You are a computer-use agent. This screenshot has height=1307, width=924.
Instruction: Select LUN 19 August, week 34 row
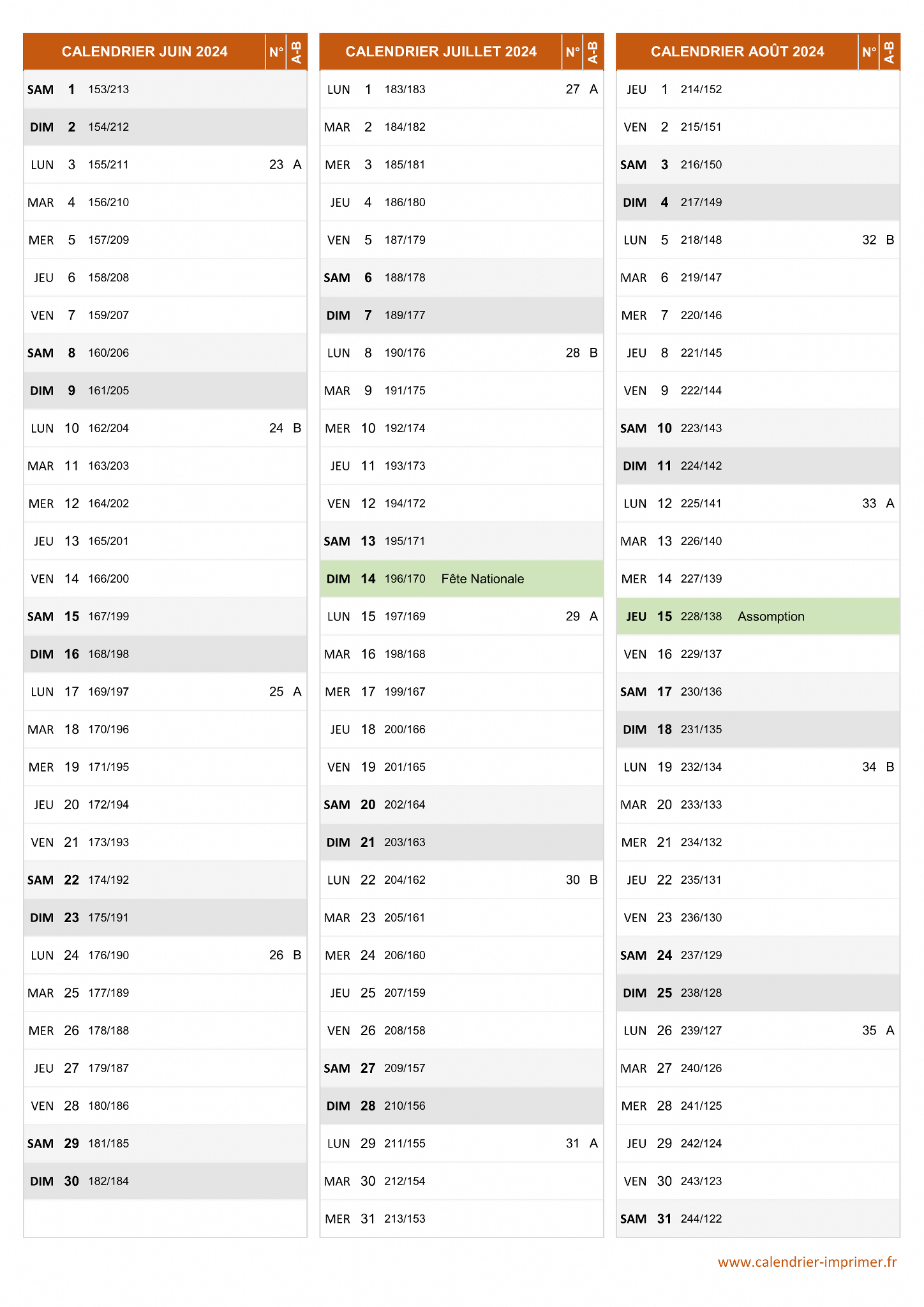(x=758, y=767)
